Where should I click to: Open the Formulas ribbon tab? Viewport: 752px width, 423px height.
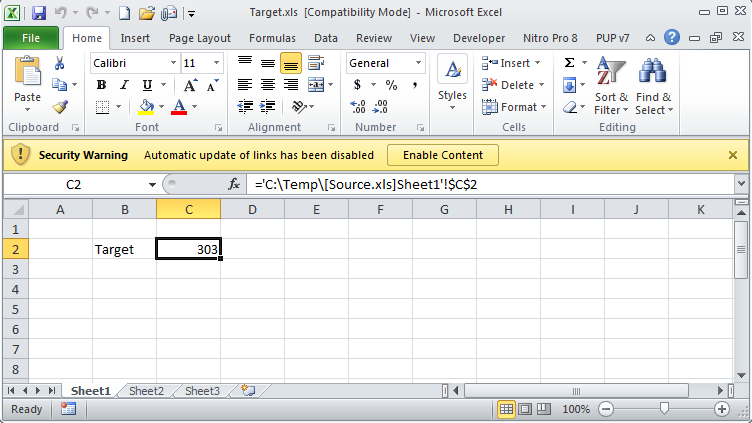272,38
